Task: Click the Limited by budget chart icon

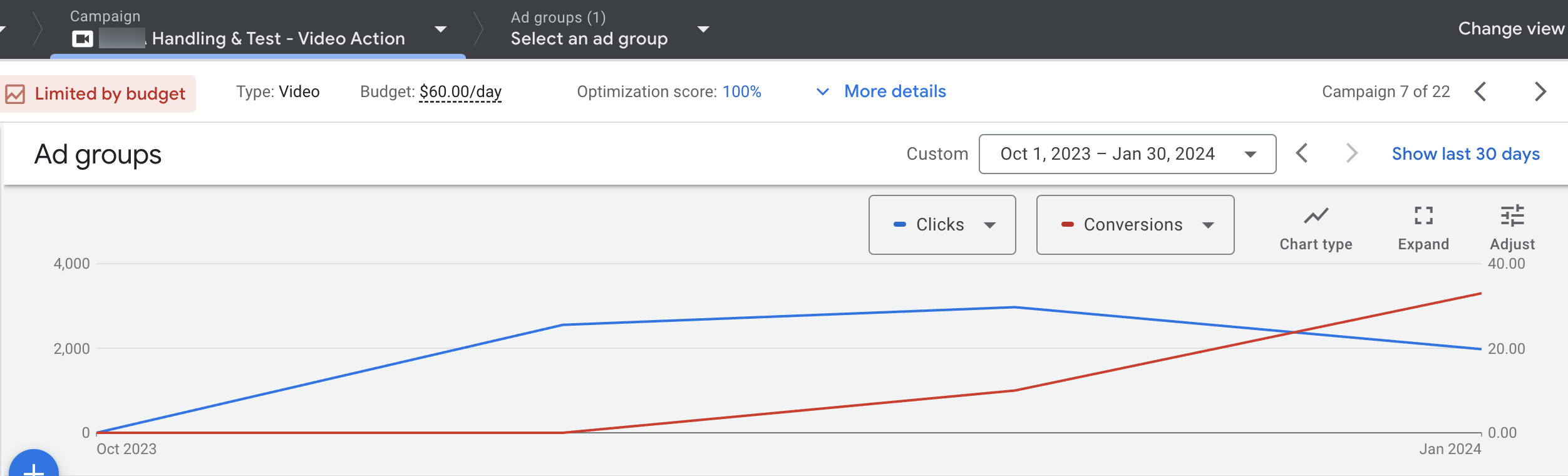Action: coord(16,94)
